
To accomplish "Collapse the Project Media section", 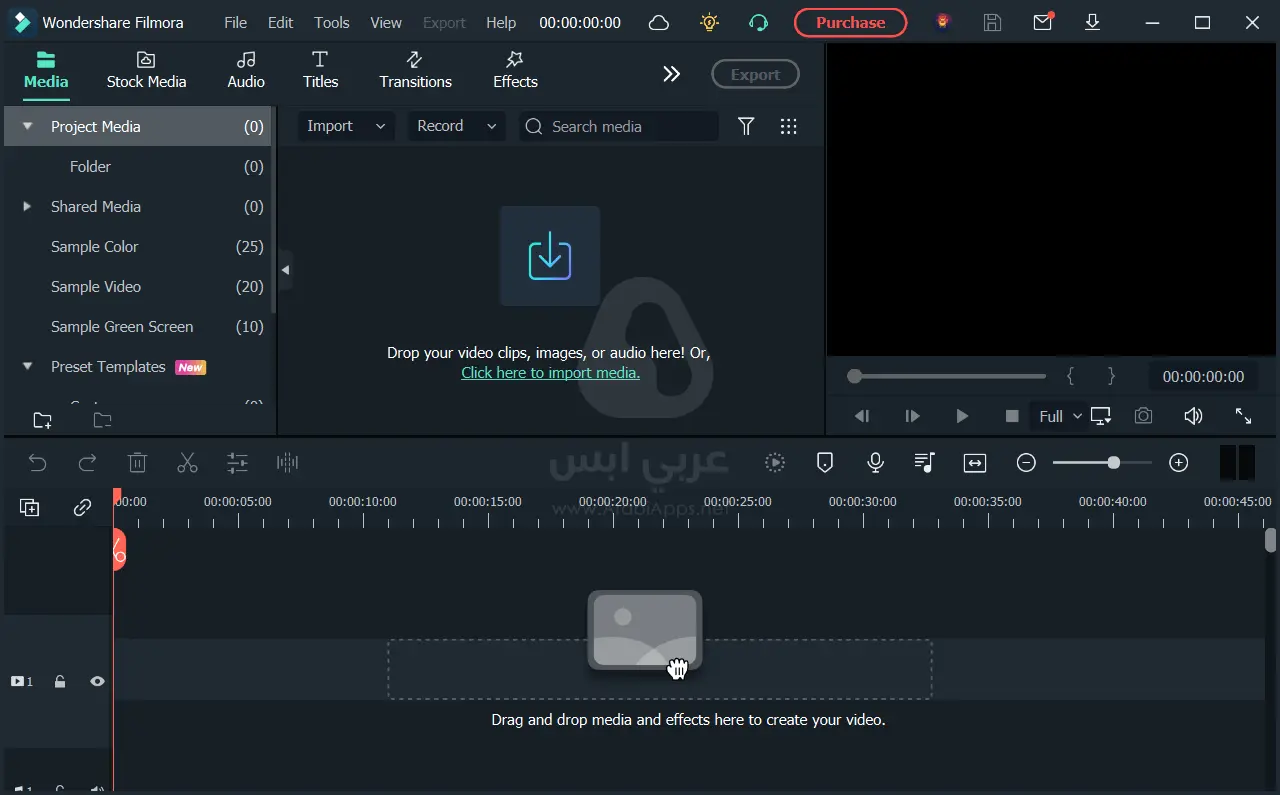I will point(26,126).
